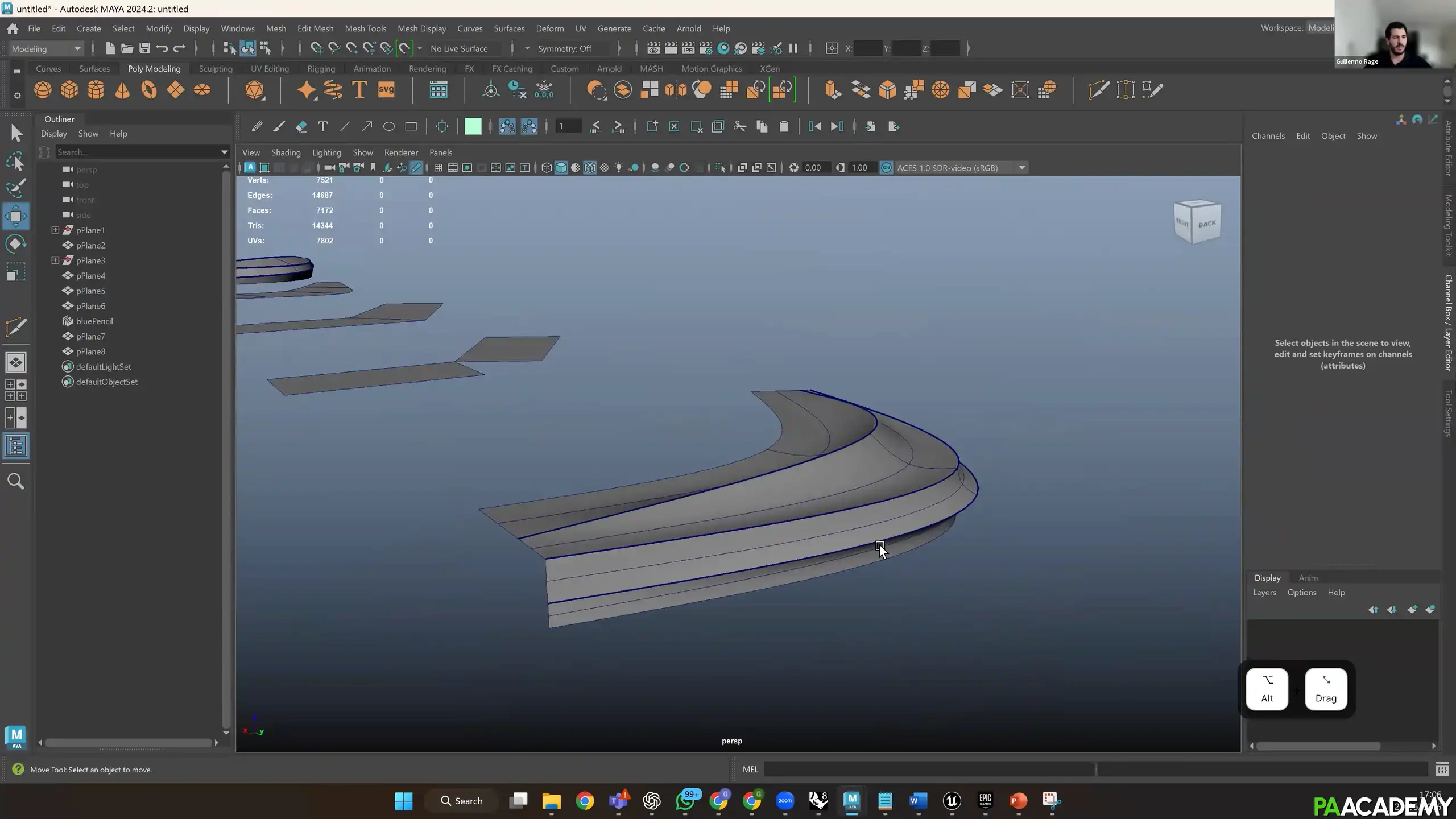Expand pPlane1 in the Outliner
Screen dimensions: 1456x819
coord(55,230)
